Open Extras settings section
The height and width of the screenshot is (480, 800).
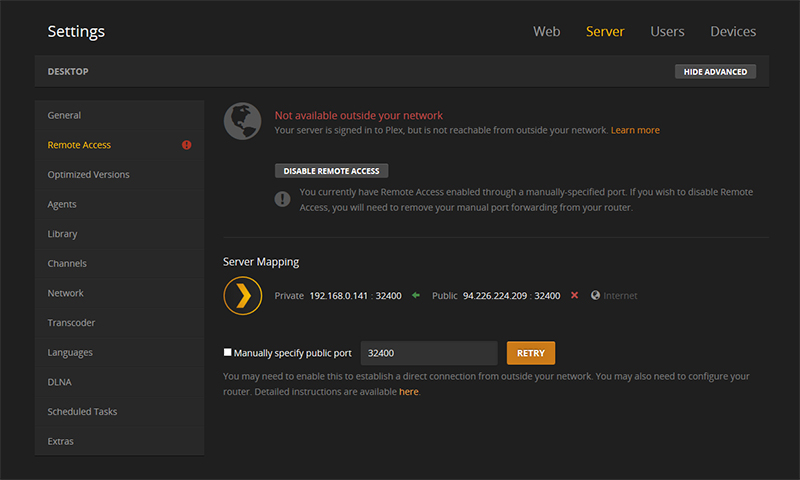119,441
